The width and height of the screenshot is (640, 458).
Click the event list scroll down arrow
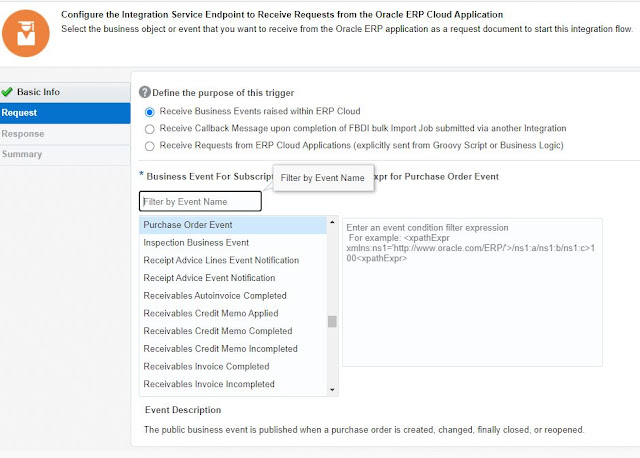click(x=332, y=390)
